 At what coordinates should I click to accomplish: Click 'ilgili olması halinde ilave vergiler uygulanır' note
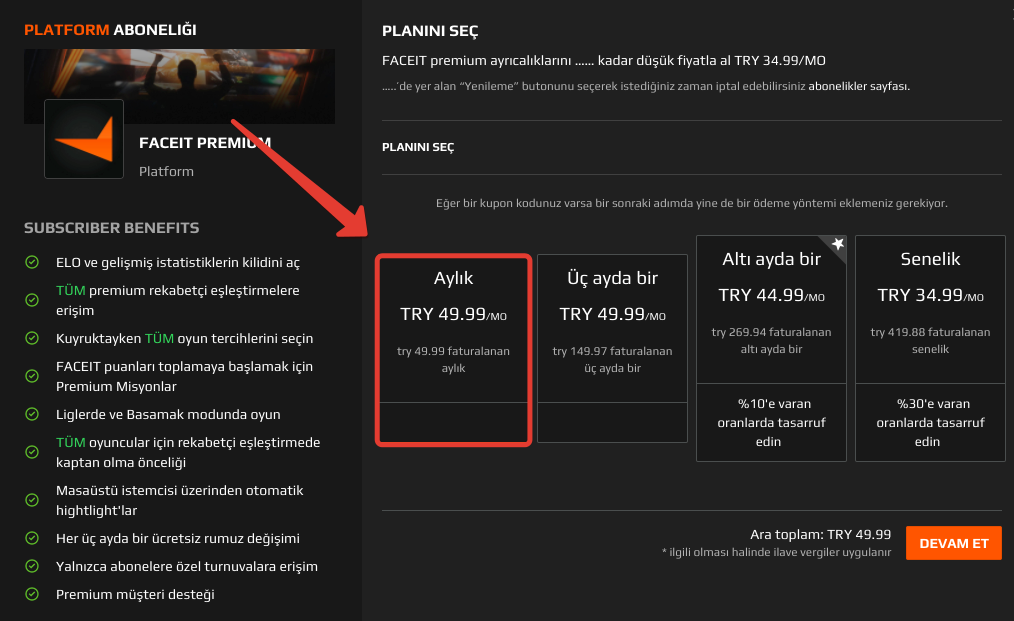coord(777,552)
